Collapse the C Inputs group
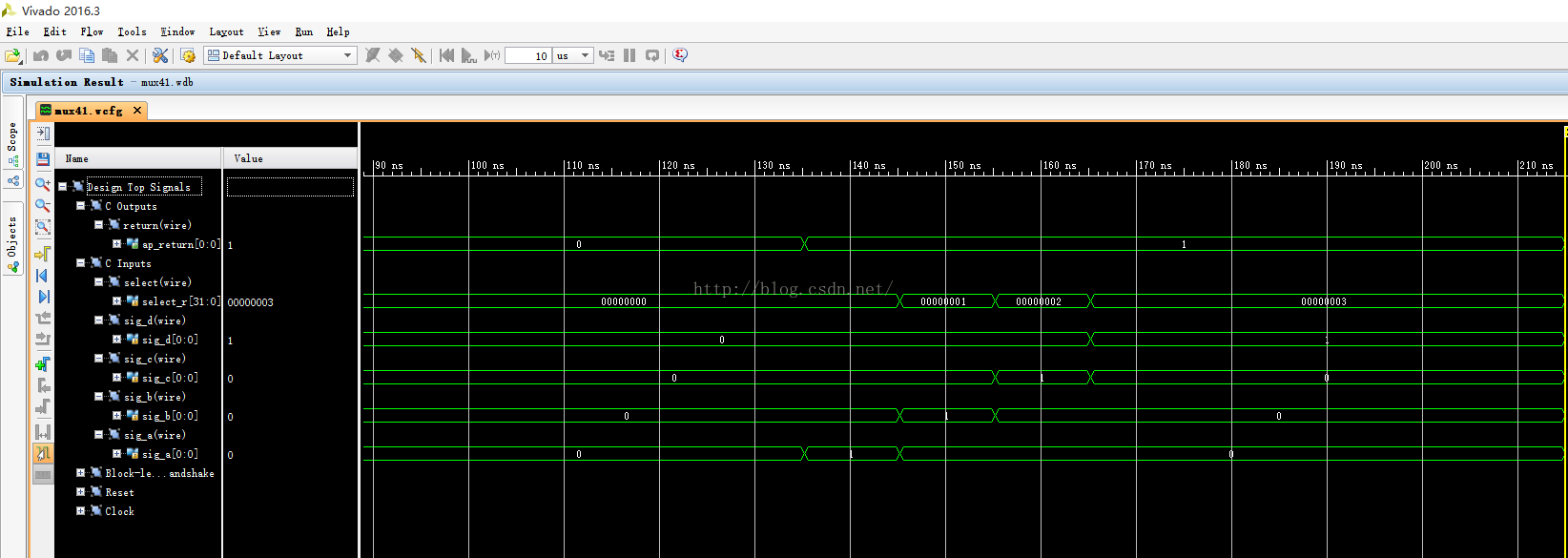The height and width of the screenshot is (558, 1568). [x=80, y=263]
